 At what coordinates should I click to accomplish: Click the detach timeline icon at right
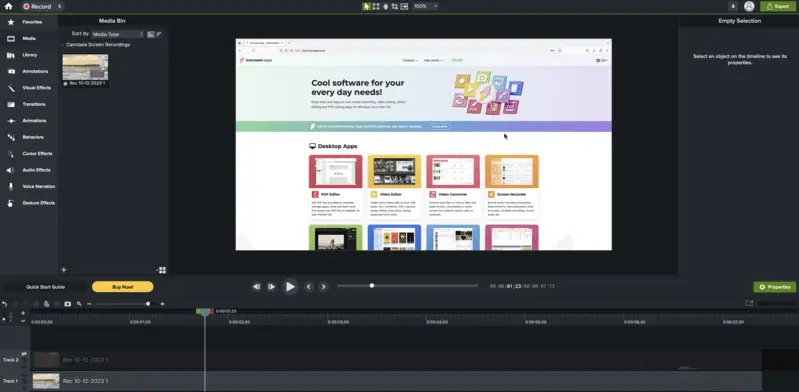tap(749, 303)
